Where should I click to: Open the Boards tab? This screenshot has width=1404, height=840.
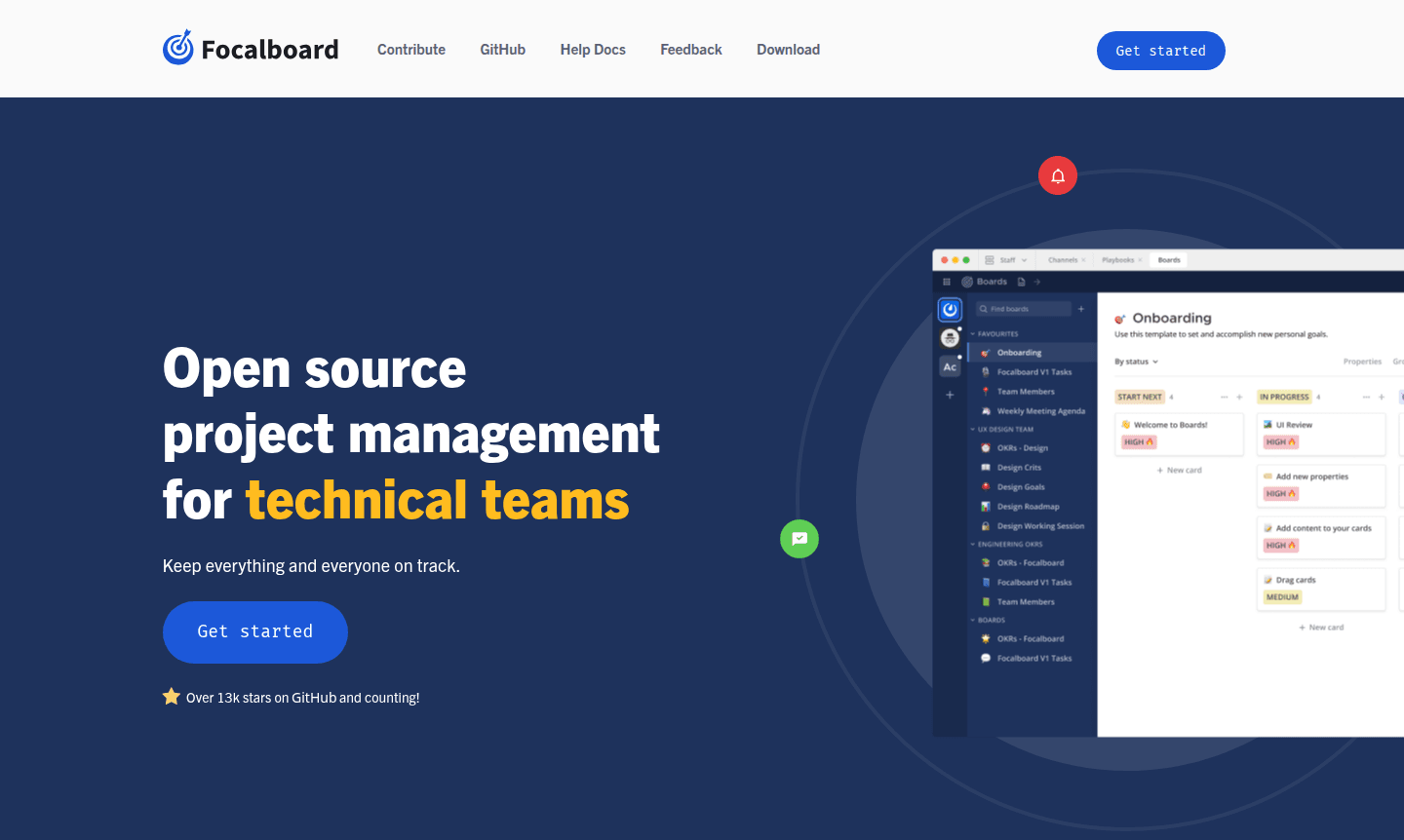[1168, 260]
